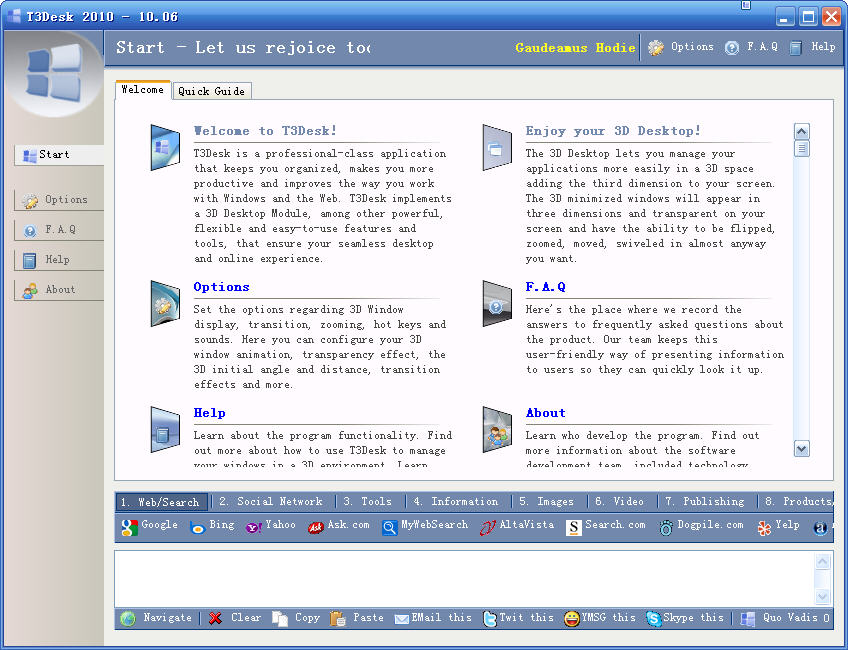Click the Paste toolbar button
Image resolution: width=848 pixels, height=650 pixels.
356,618
